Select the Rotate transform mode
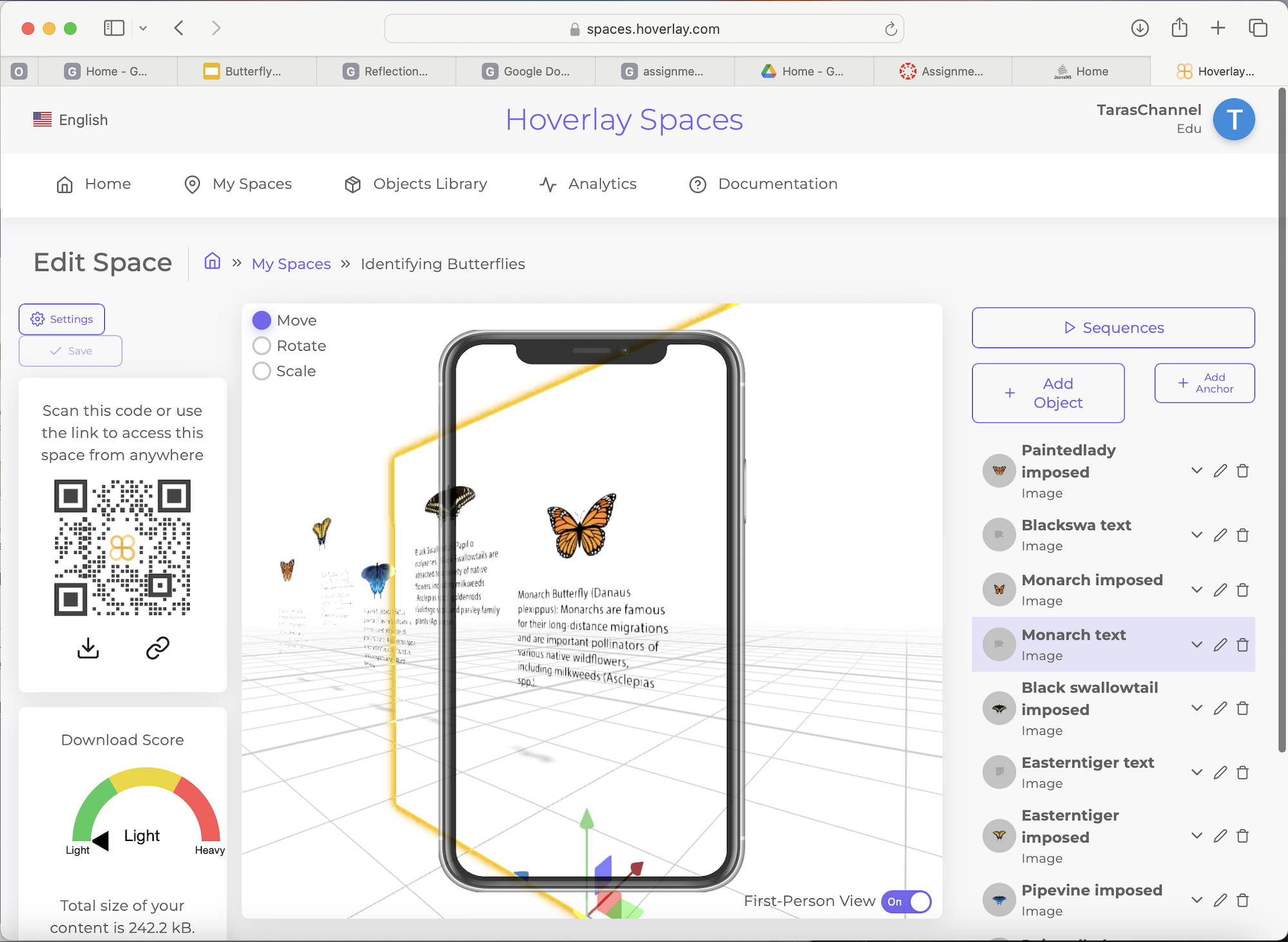This screenshot has height=942, width=1288. pyautogui.click(x=261, y=346)
